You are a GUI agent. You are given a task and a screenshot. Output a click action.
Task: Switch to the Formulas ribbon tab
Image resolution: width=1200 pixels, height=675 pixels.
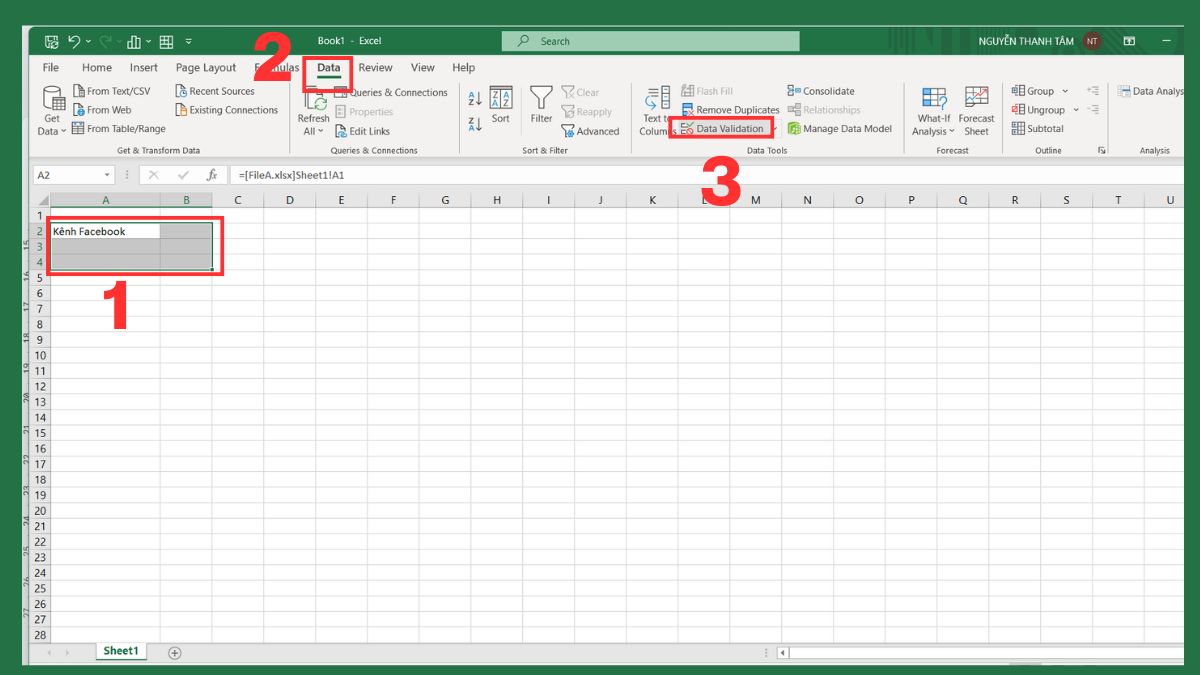(278, 67)
